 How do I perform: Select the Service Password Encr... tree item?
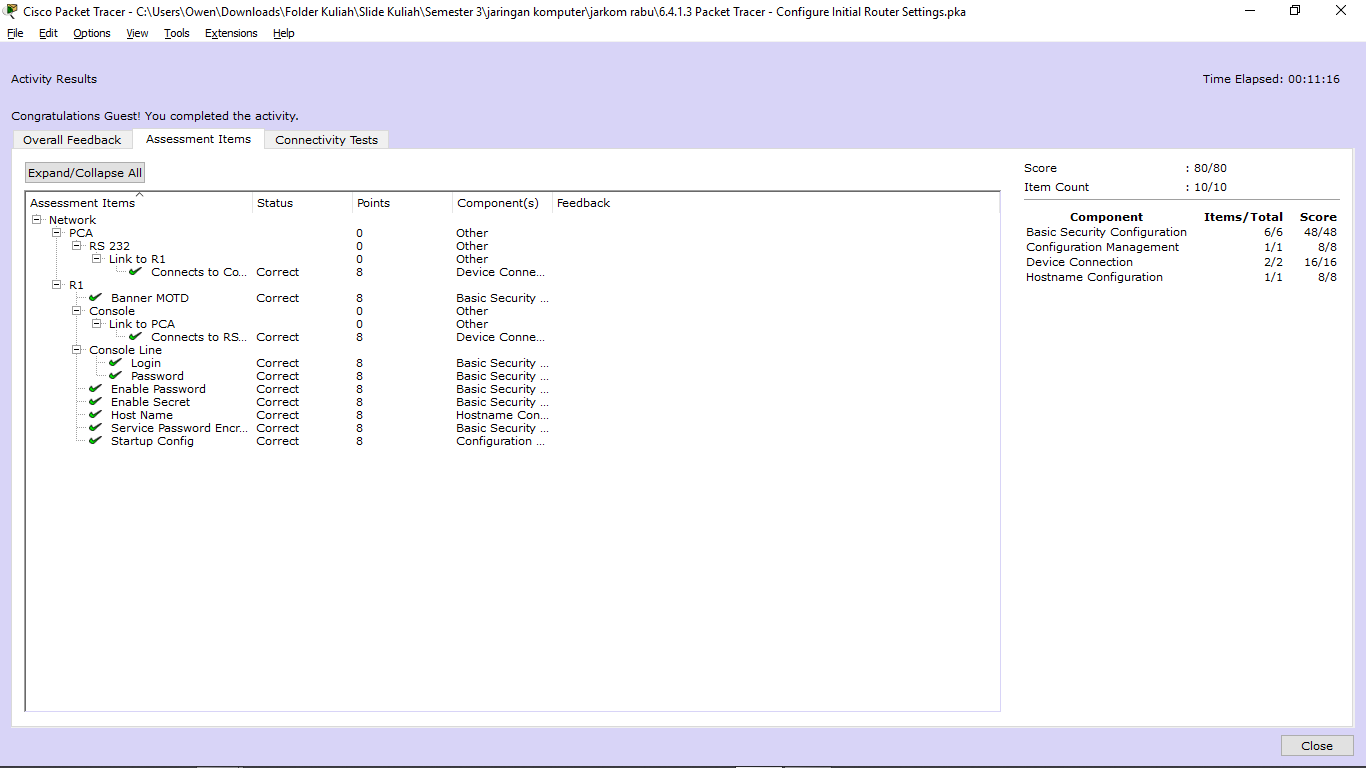click(x=180, y=428)
